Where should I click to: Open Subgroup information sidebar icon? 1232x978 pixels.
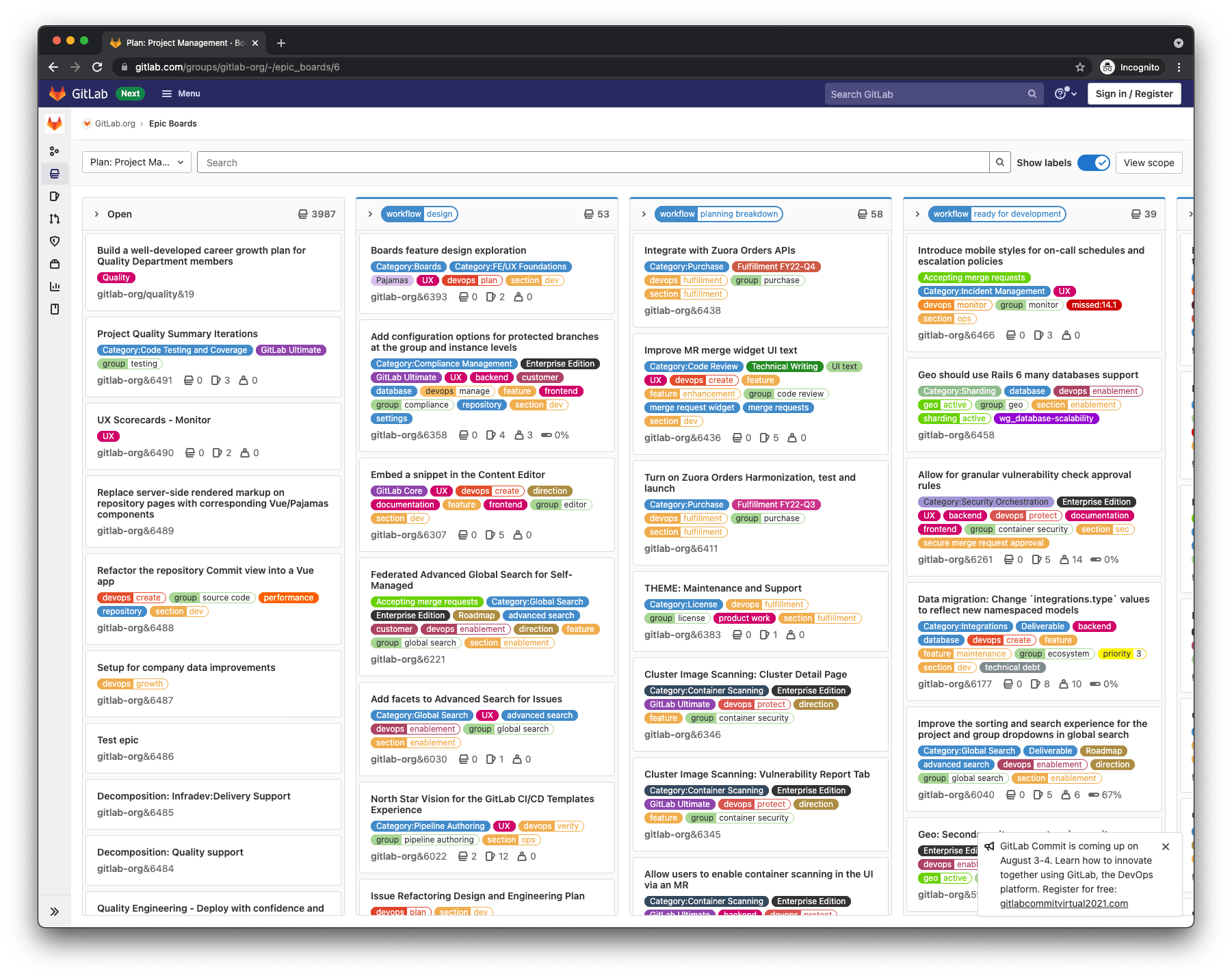55,151
